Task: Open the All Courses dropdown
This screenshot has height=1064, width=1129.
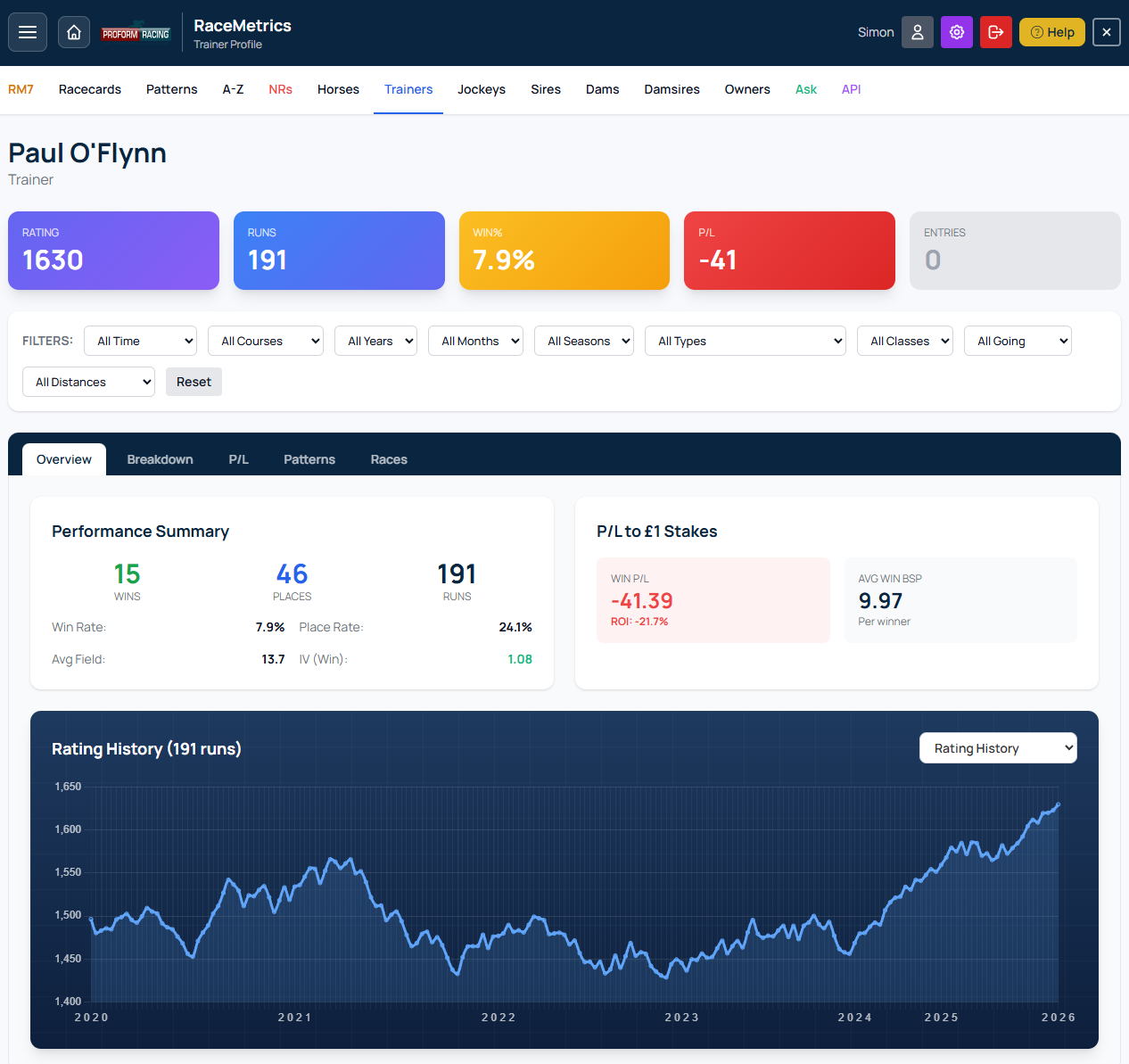Action: tap(265, 341)
